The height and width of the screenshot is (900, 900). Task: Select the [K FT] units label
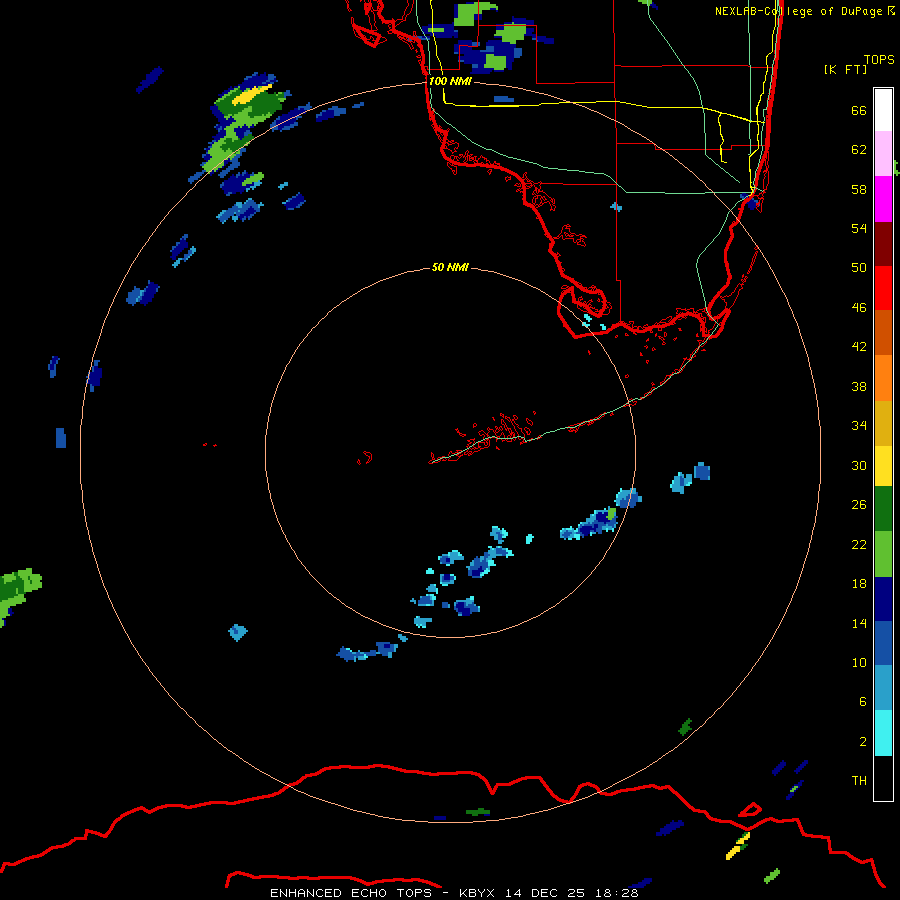pyautogui.click(x=845, y=69)
